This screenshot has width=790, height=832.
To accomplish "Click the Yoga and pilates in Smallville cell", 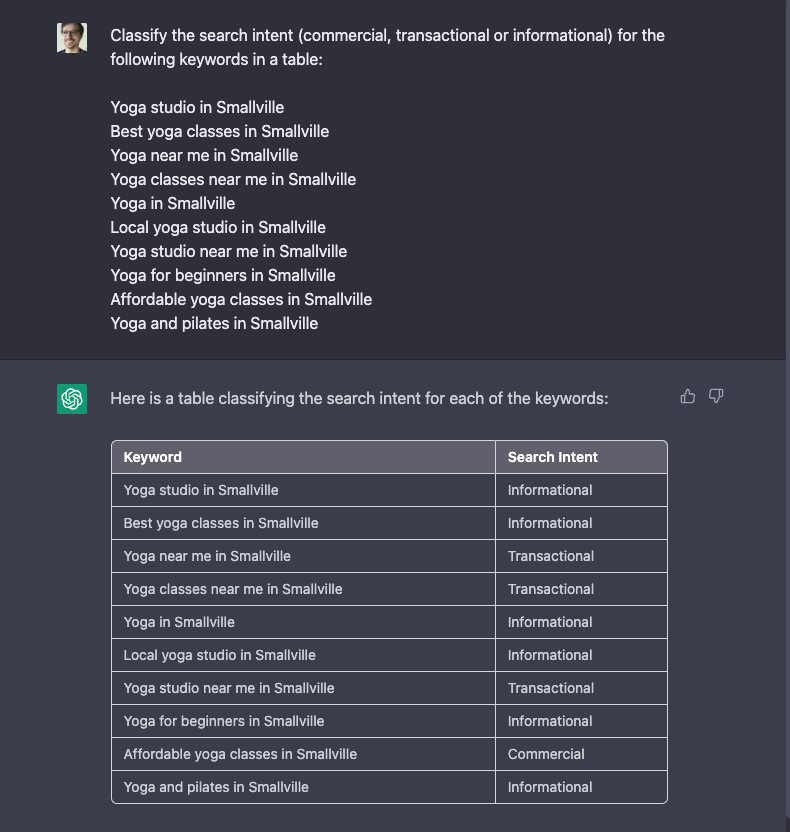I will [216, 787].
